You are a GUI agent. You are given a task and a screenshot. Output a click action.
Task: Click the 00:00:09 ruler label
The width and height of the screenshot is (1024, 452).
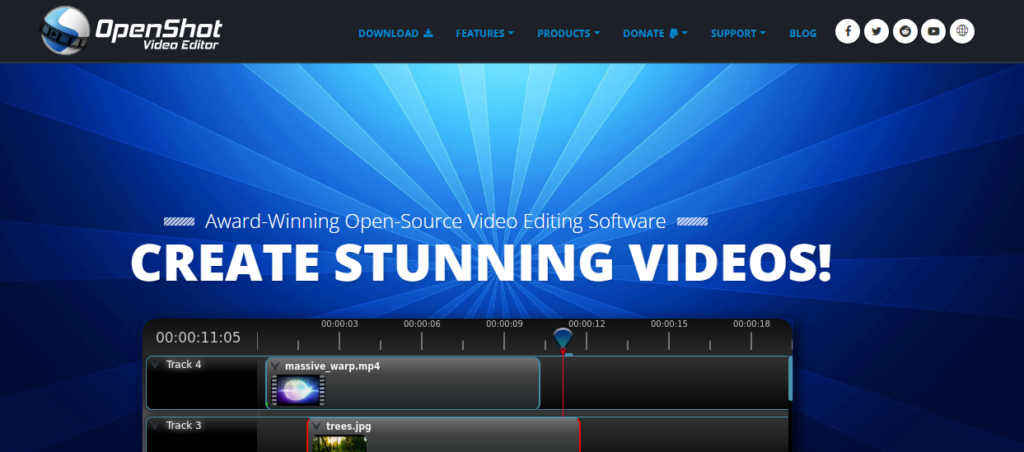click(x=504, y=324)
